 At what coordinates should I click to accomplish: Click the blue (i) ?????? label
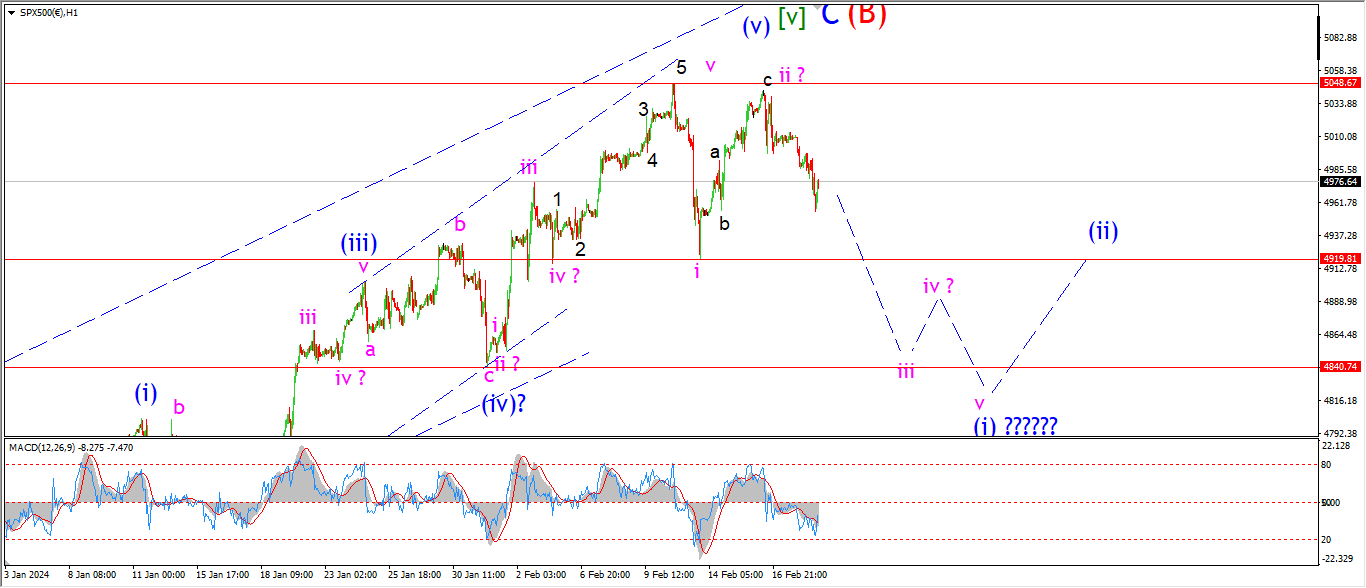1015,426
